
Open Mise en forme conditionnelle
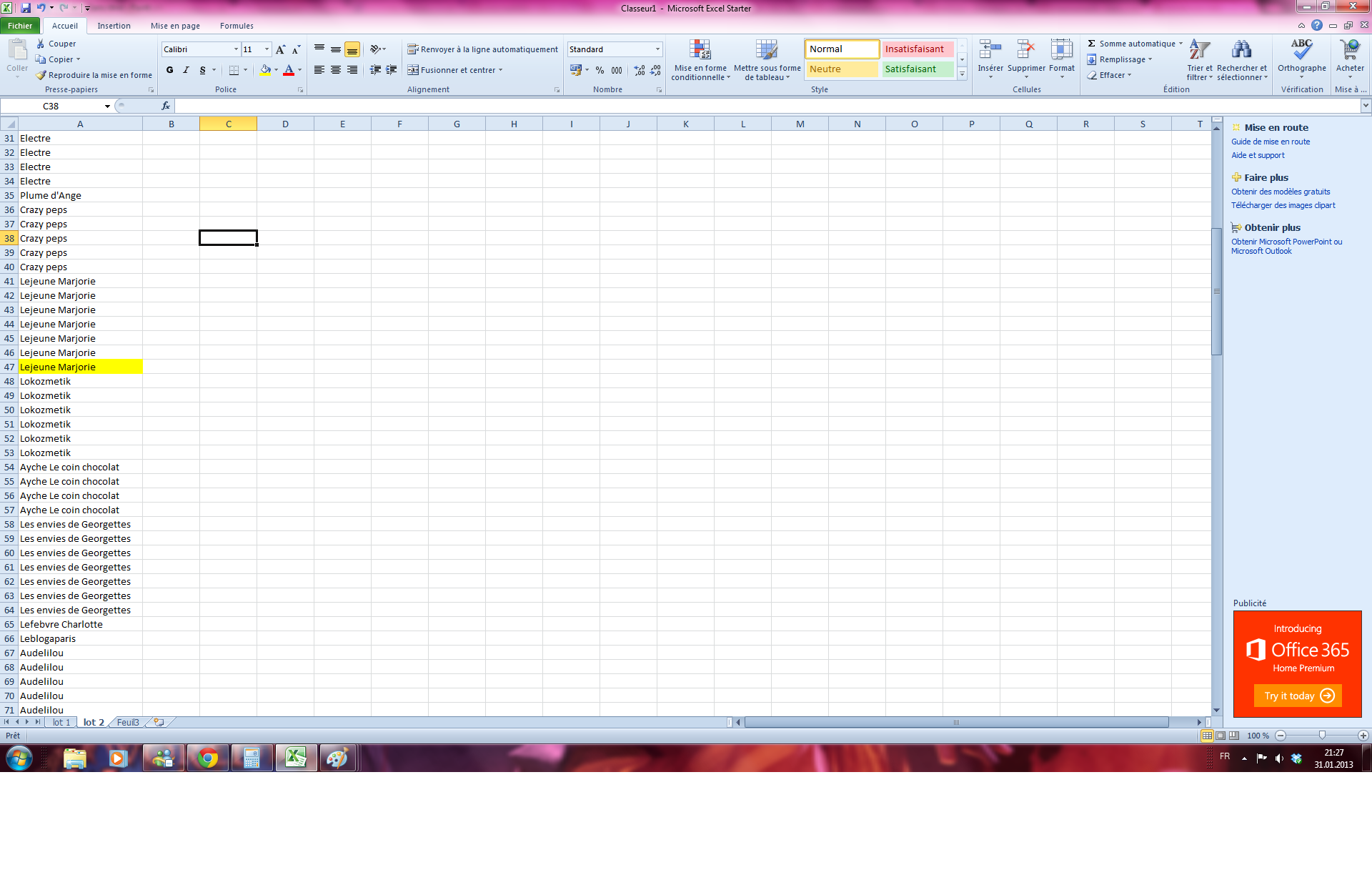[700, 60]
